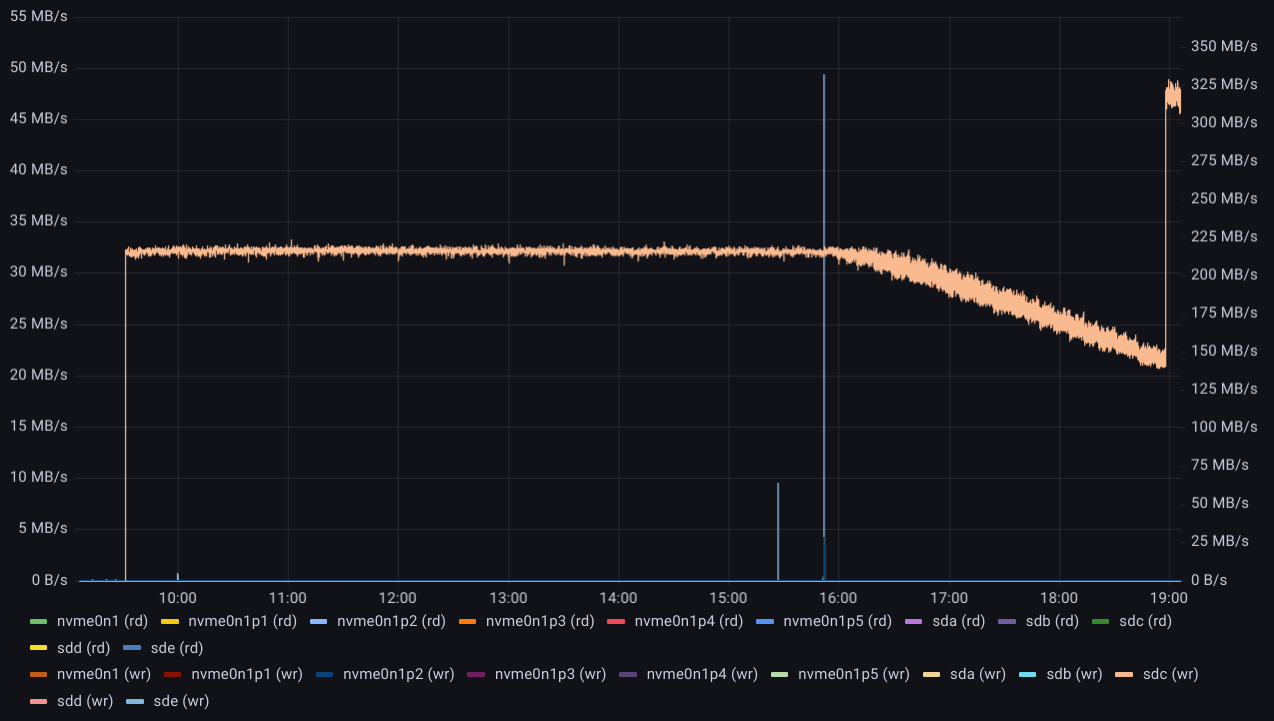Open the sdd (rd) yellow color swatch
The height and width of the screenshot is (721, 1274).
click(40, 648)
